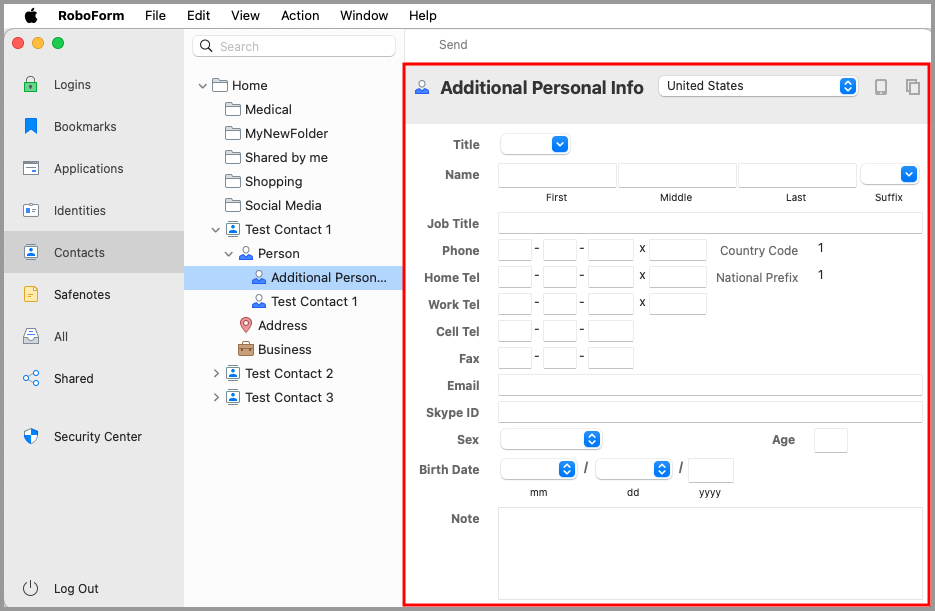The image size is (935, 611).
Task: Click the birth year (yyyy) field
Action: (711, 470)
